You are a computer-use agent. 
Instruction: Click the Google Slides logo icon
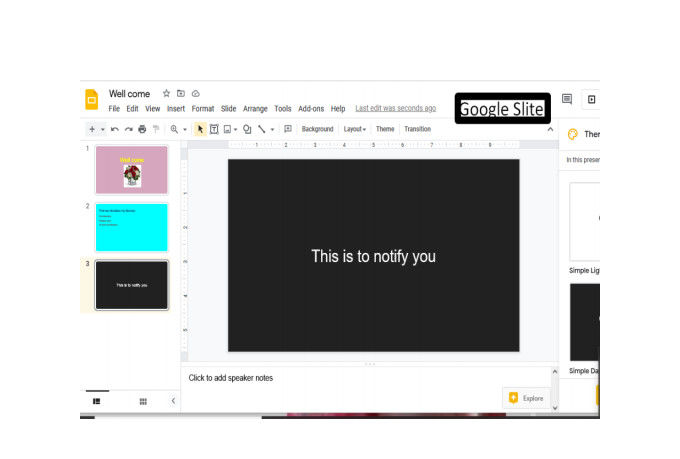tap(92, 100)
